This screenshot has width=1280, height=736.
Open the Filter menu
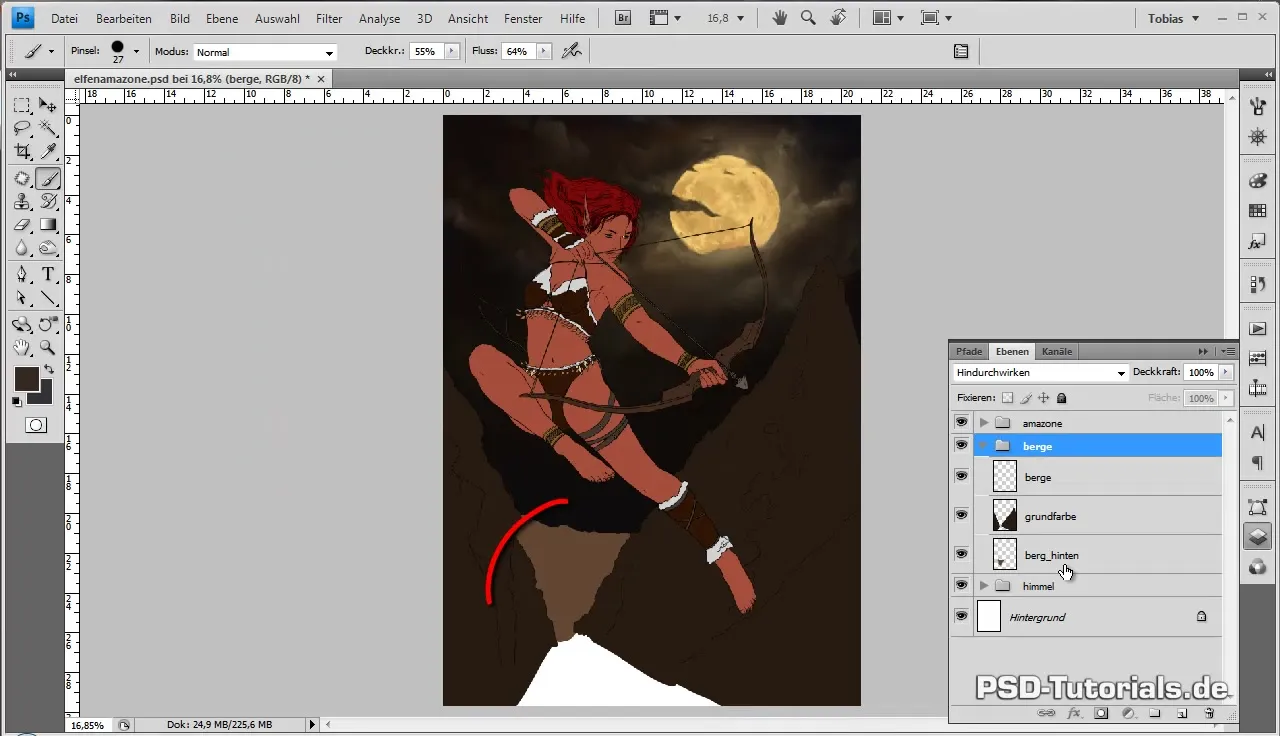pyautogui.click(x=329, y=19)
